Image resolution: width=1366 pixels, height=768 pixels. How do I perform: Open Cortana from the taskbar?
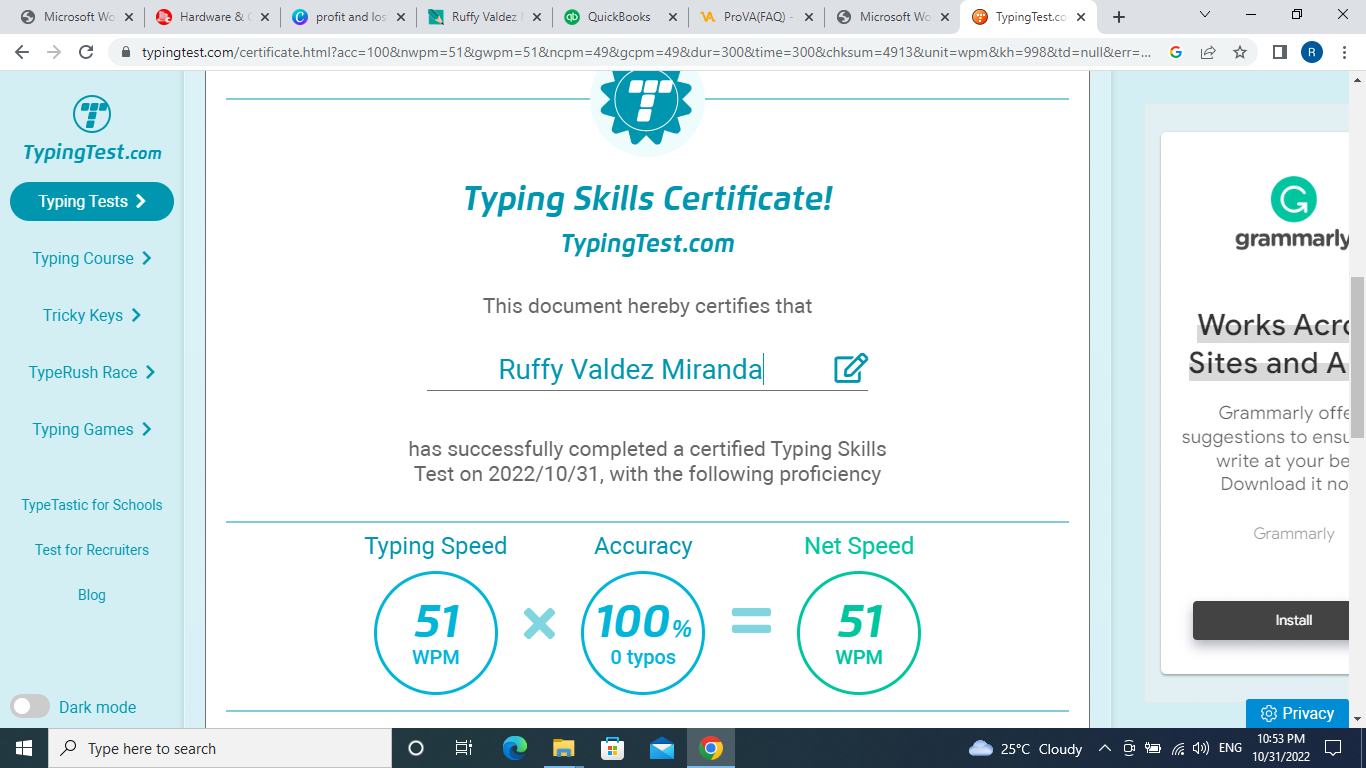(416, 748)
